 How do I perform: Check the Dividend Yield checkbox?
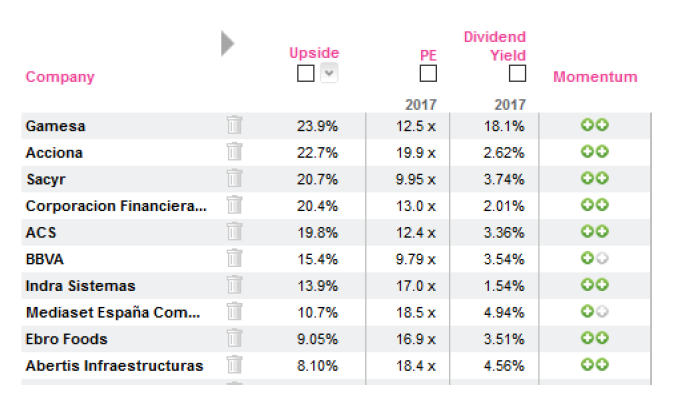point(517,73)
